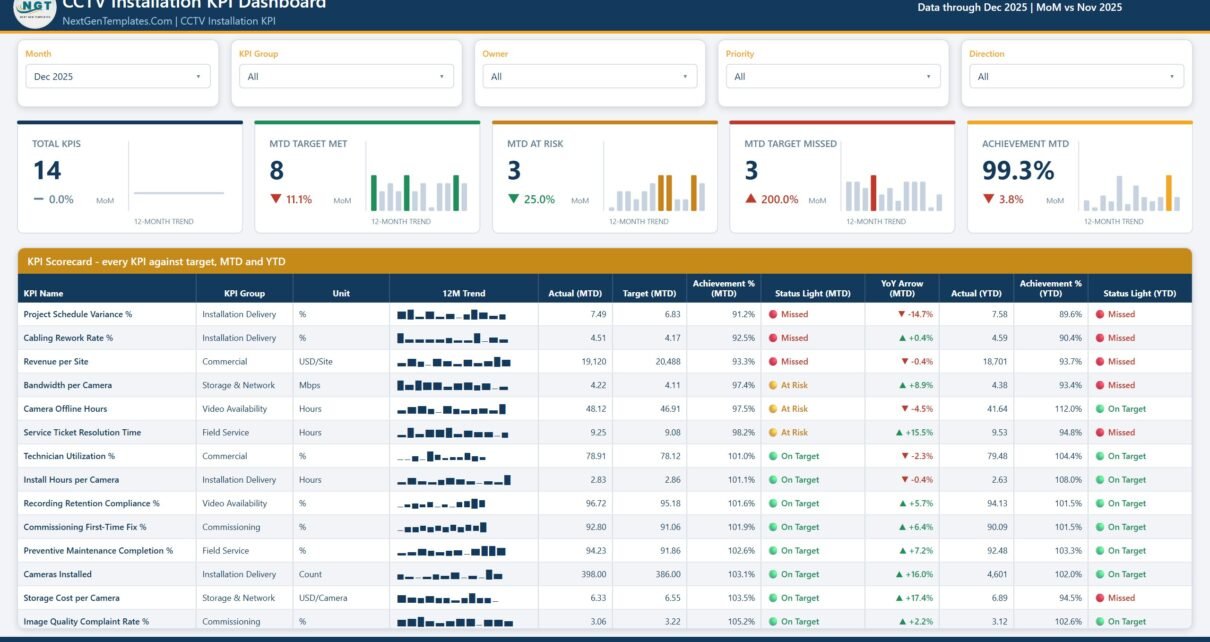
Task: Click the Status Light (YTD) column header
Action: coord(1139,294)
